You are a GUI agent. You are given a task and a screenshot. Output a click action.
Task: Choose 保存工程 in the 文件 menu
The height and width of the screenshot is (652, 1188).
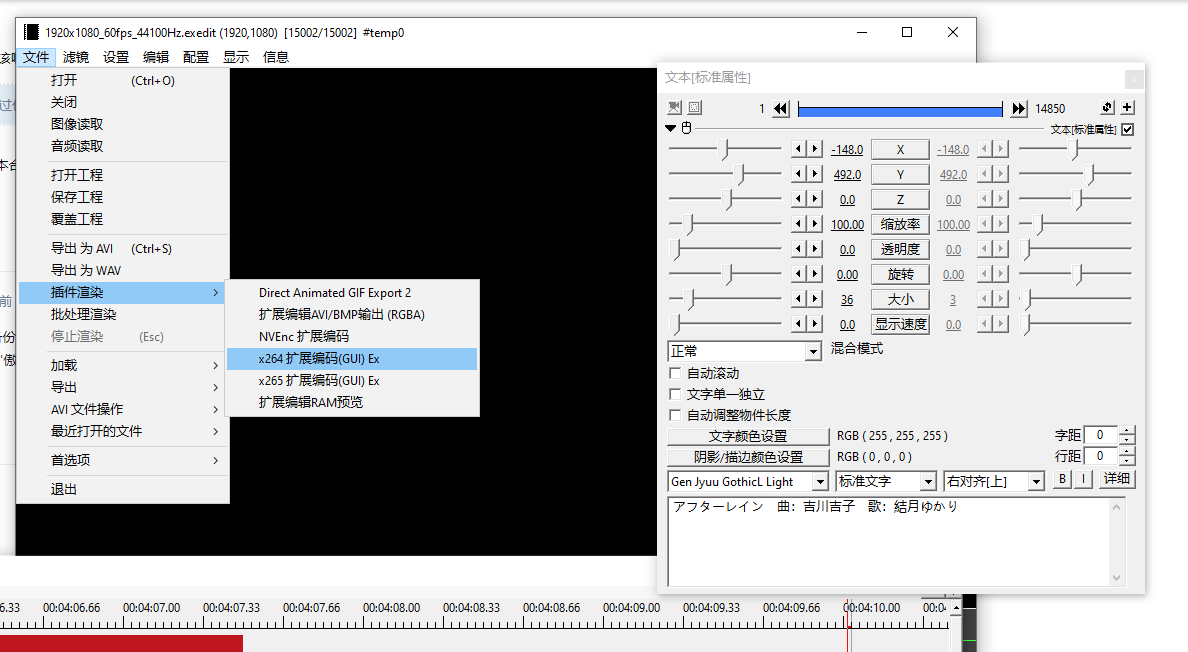coord(77,197)
